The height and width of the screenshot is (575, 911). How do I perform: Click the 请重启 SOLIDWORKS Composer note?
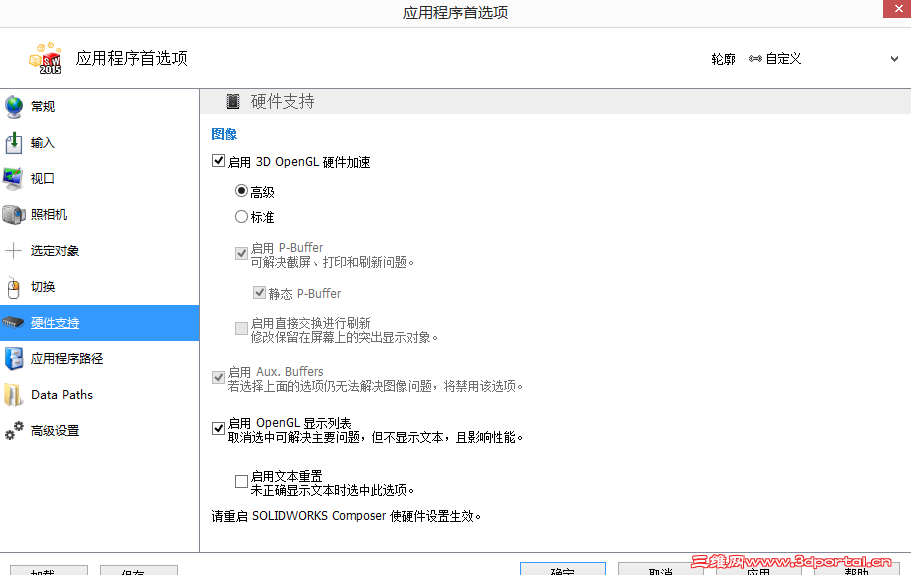point(346,516)
